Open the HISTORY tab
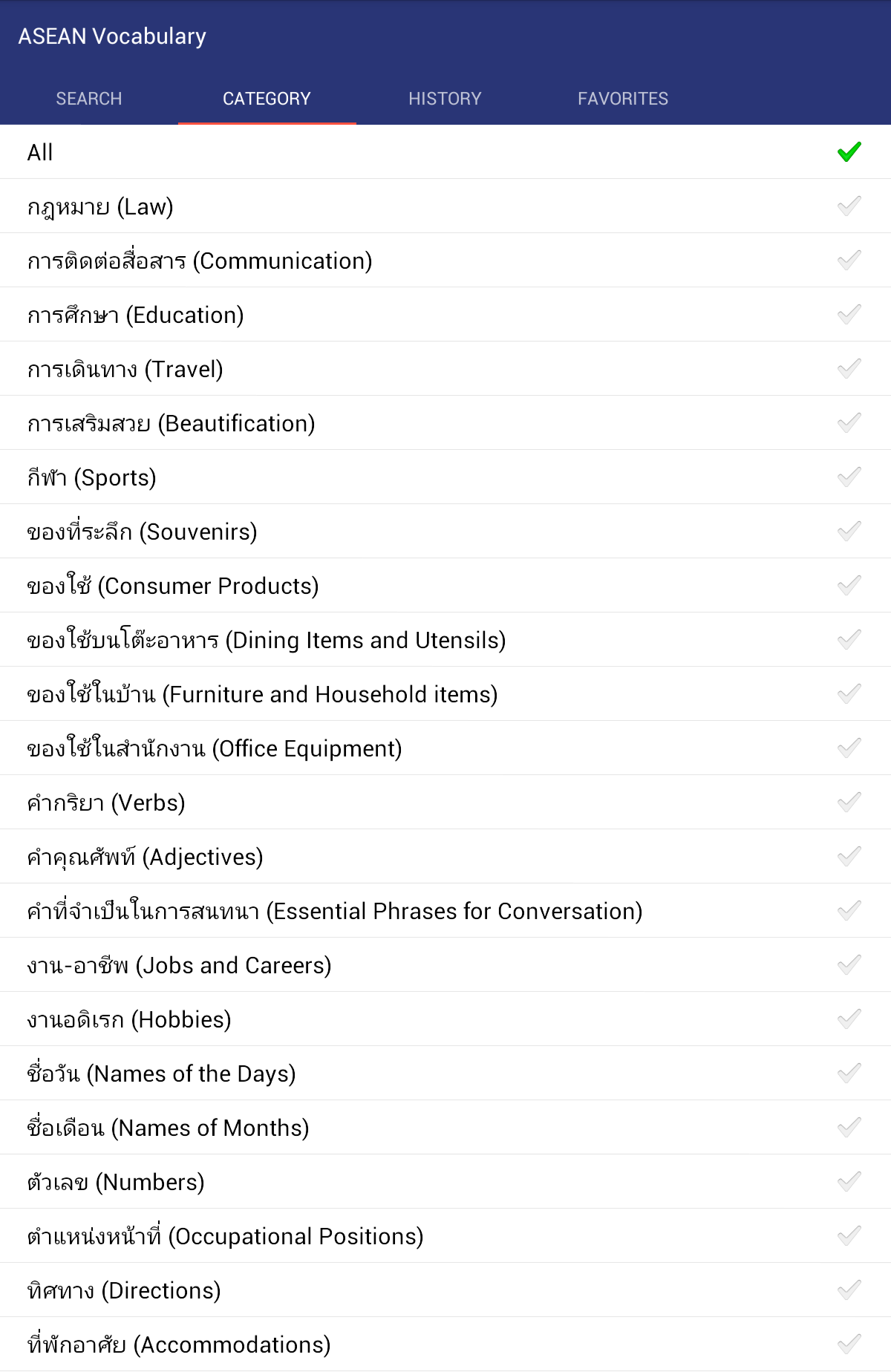This screenshot has width=891, height=1372. click(x=445, y=99)
